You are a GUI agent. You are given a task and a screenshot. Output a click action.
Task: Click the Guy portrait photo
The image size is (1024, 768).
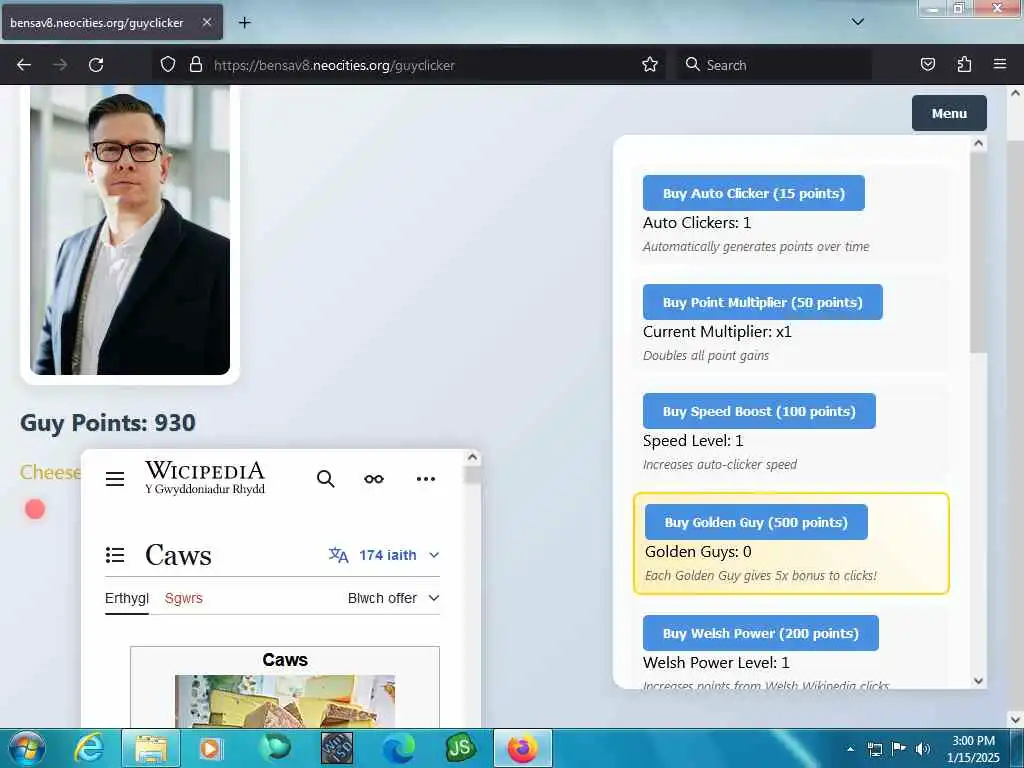click(x=130, y=230)
